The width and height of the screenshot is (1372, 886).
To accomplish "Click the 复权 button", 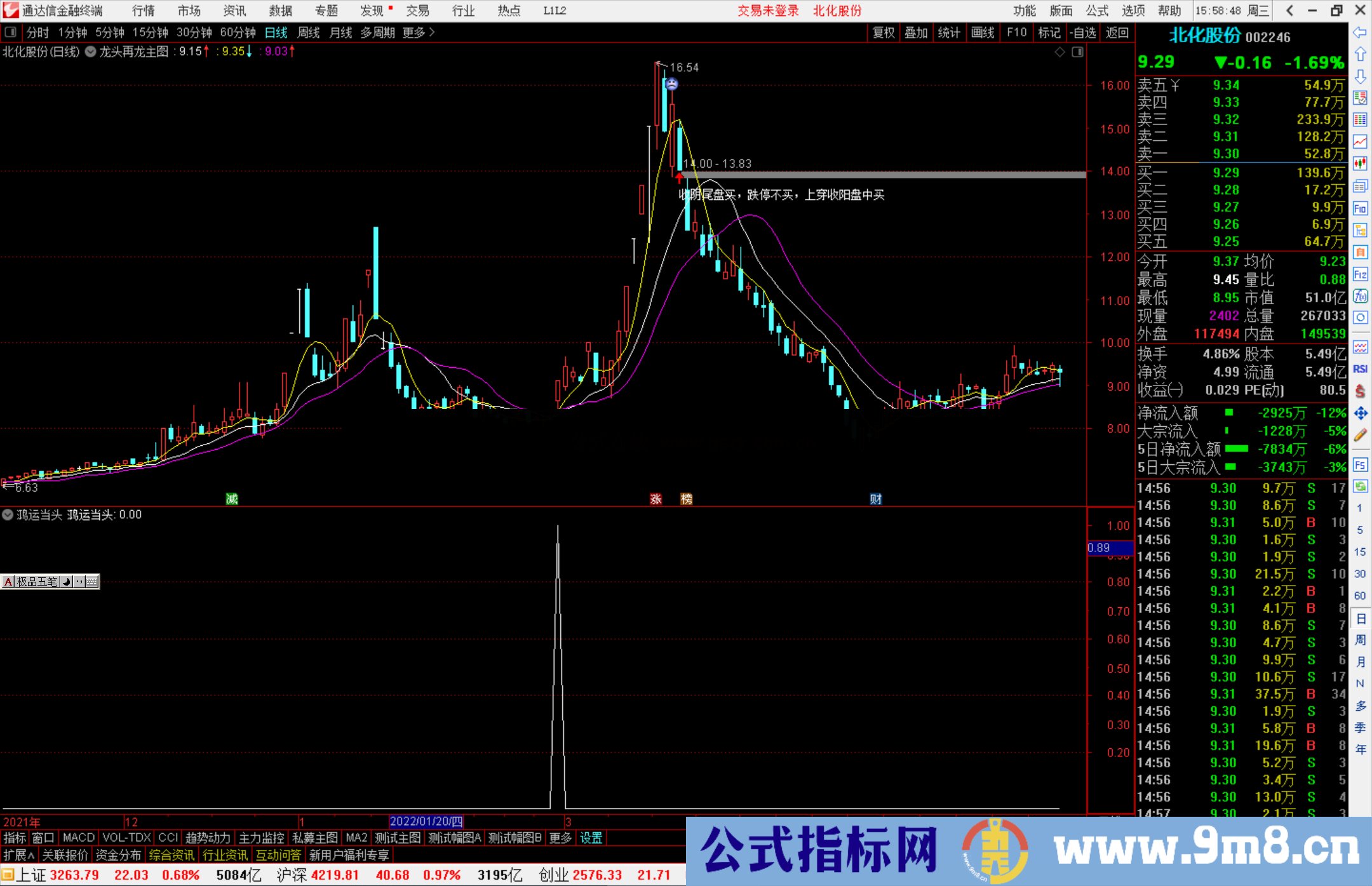I will click(884, 32).
